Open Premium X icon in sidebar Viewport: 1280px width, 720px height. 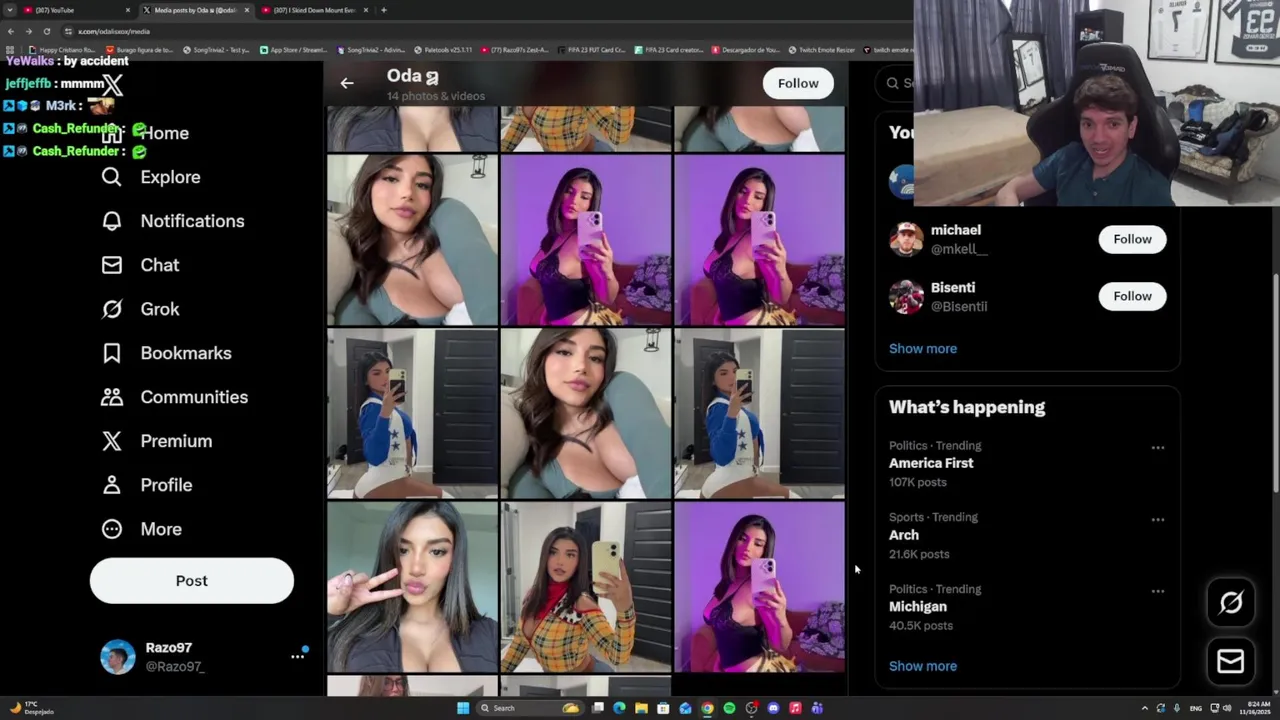click(111, 441)
